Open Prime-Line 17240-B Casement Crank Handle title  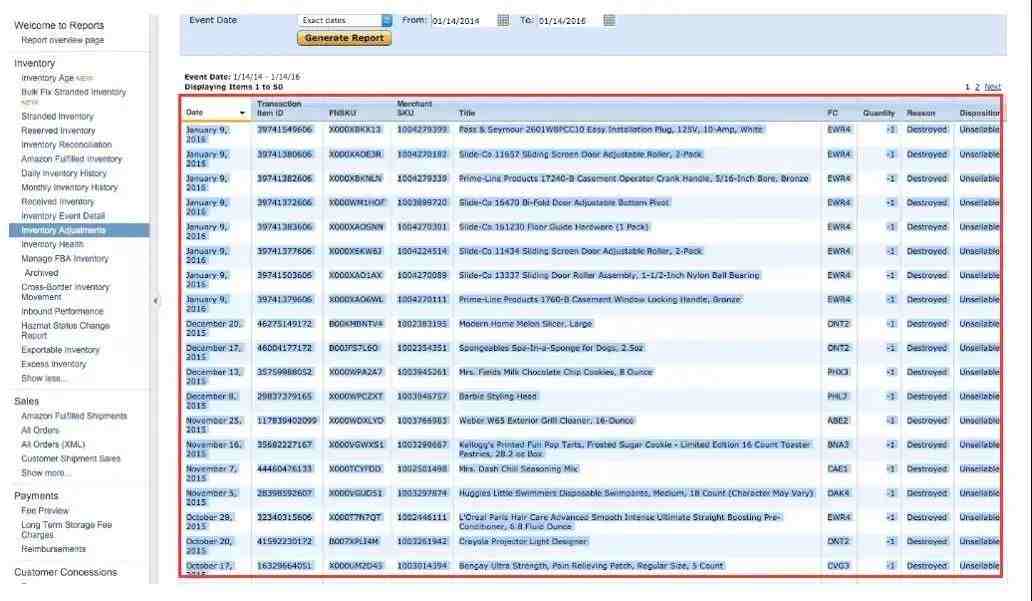pos(634,178)
